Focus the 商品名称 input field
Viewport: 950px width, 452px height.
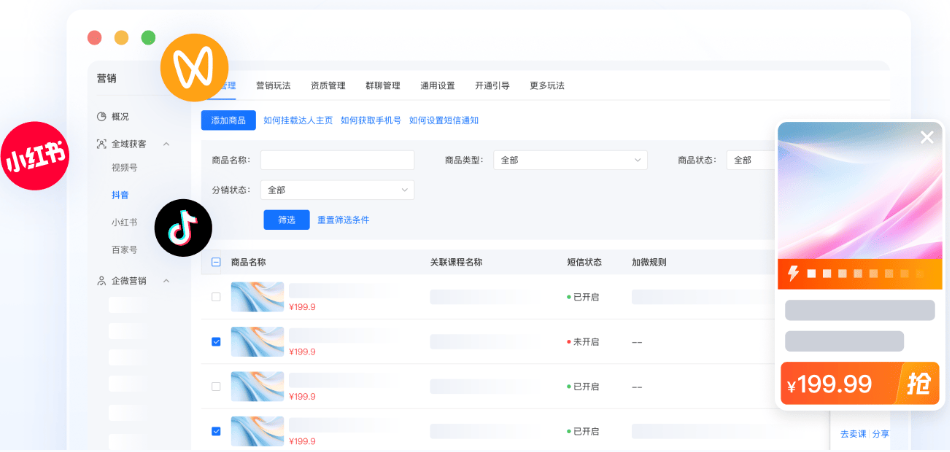(337, 160)
